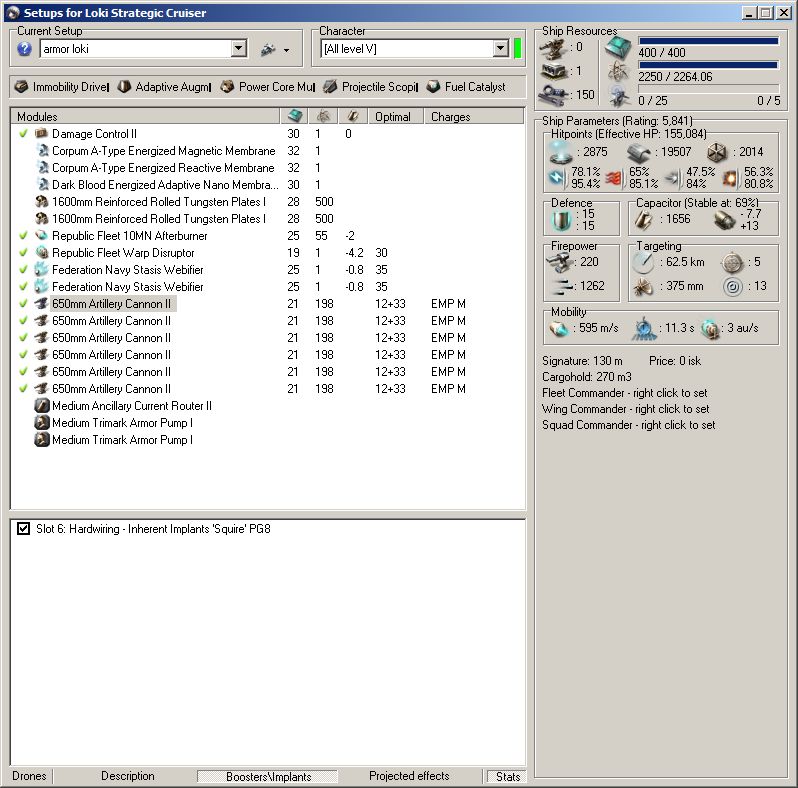The height and width of the screenshot is (788, 798).
Task: Click Medium Ancillary Current Router II icon
Action: pos(41,406)
